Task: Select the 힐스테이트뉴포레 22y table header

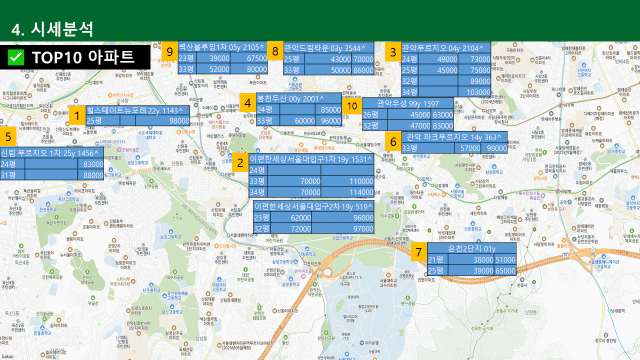Action: [x=138, y=111]
